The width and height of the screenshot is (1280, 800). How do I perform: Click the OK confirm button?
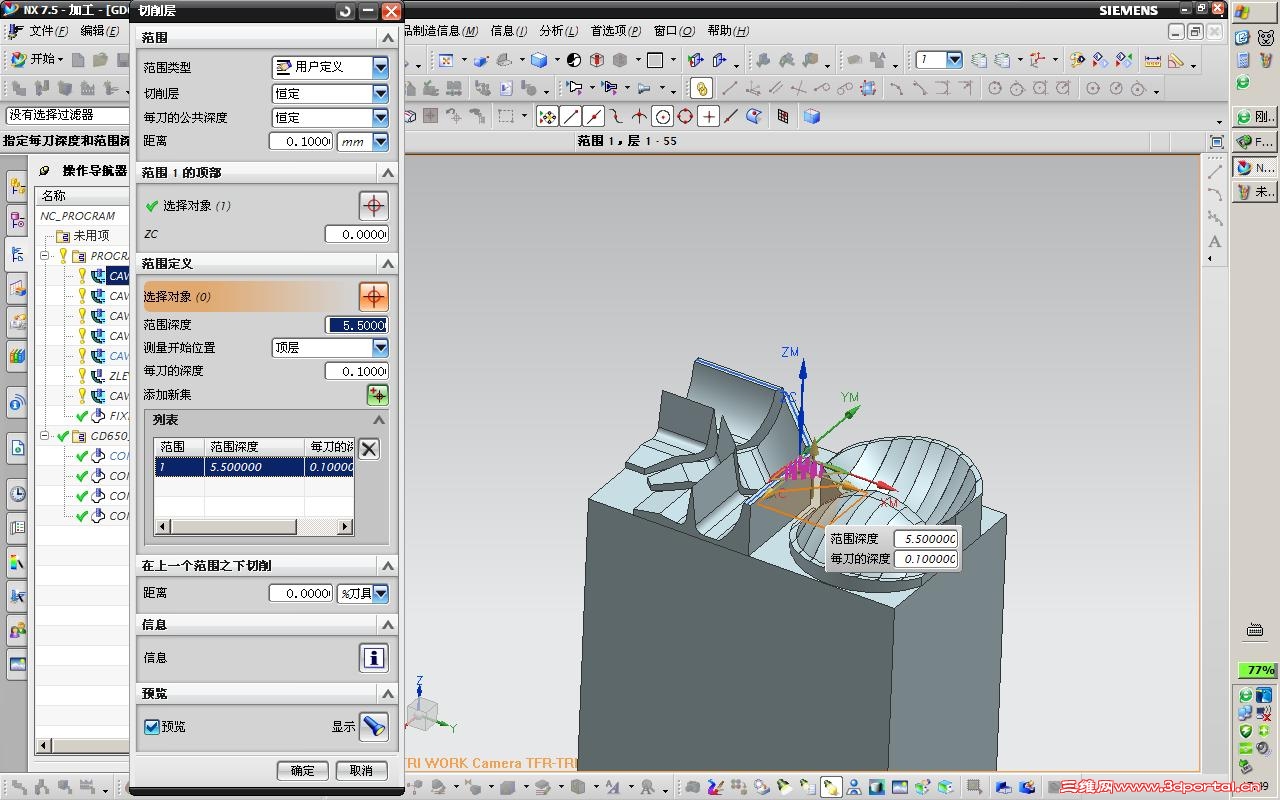(x=303, y=771)
